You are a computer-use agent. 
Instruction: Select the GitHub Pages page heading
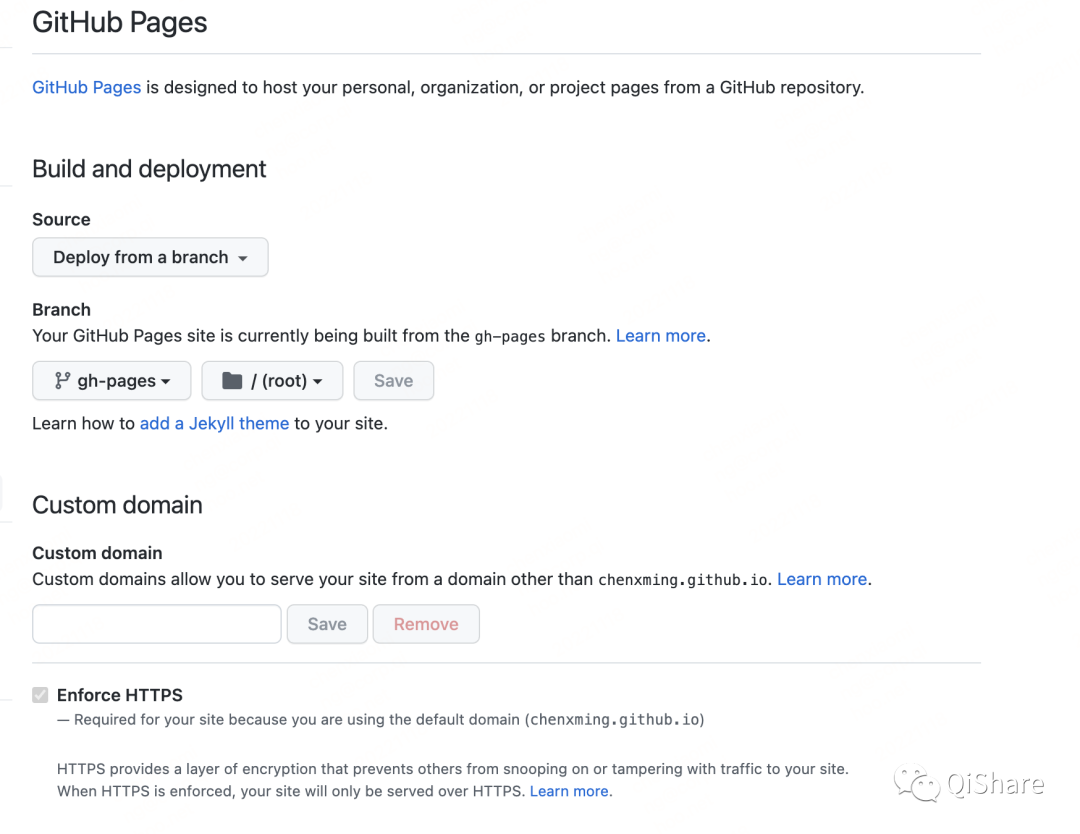click(119, 22)
